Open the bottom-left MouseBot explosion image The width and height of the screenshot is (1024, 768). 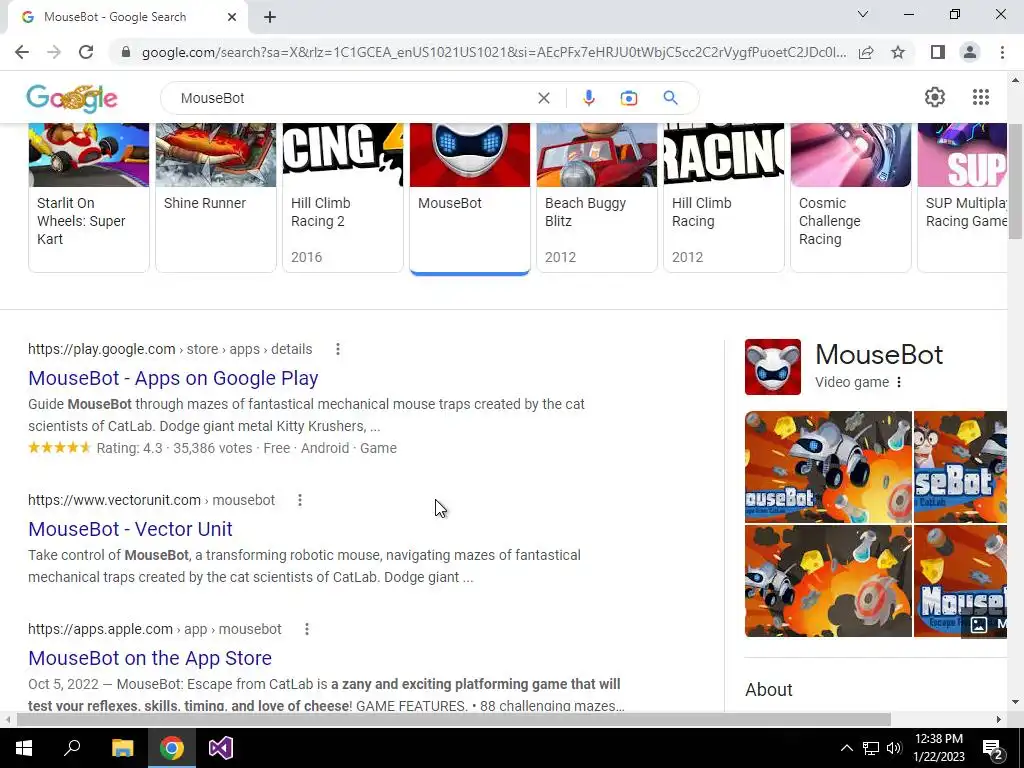pyautogui.click(x=828, y=581)
